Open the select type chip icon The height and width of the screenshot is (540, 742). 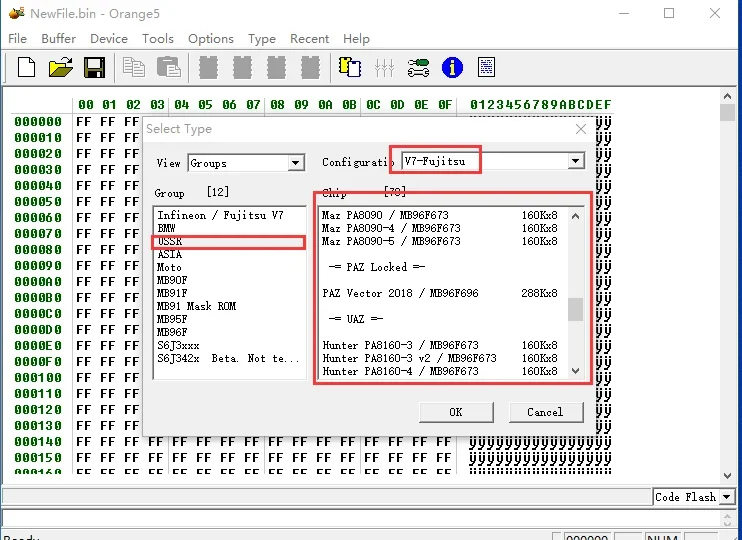point(350,67)
